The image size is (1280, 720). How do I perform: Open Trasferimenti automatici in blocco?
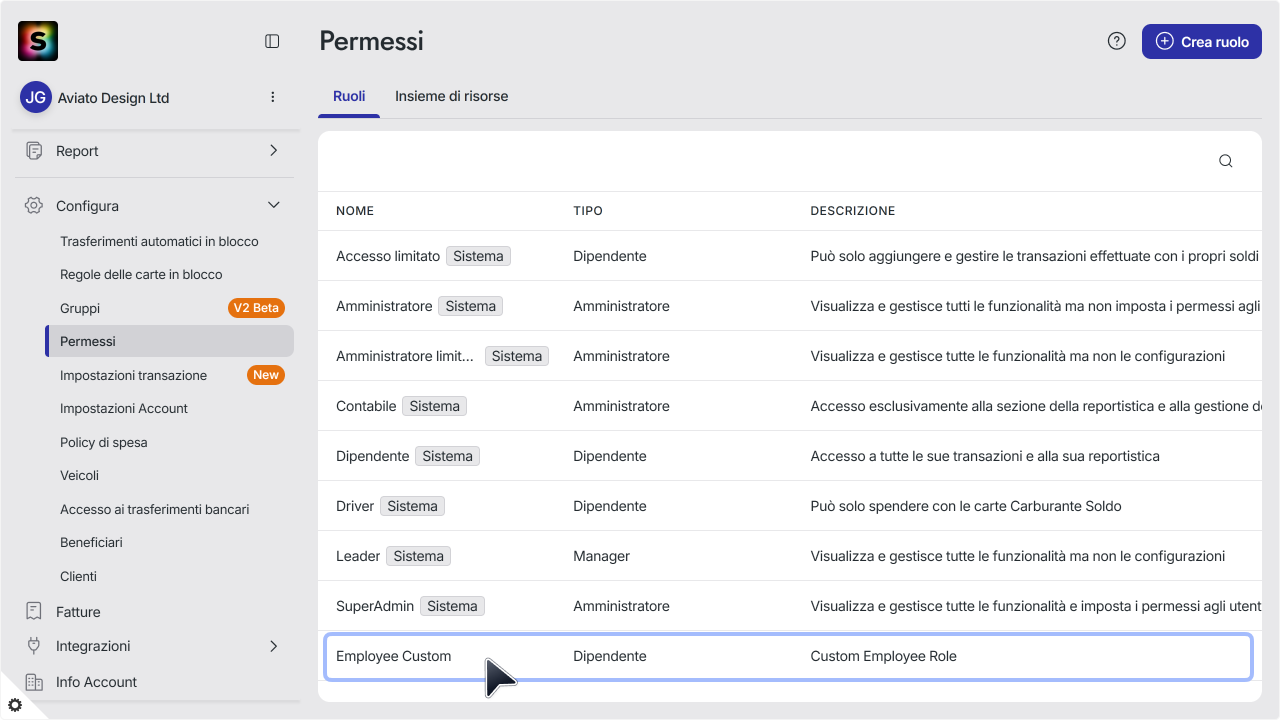click(x=159, y=241)
